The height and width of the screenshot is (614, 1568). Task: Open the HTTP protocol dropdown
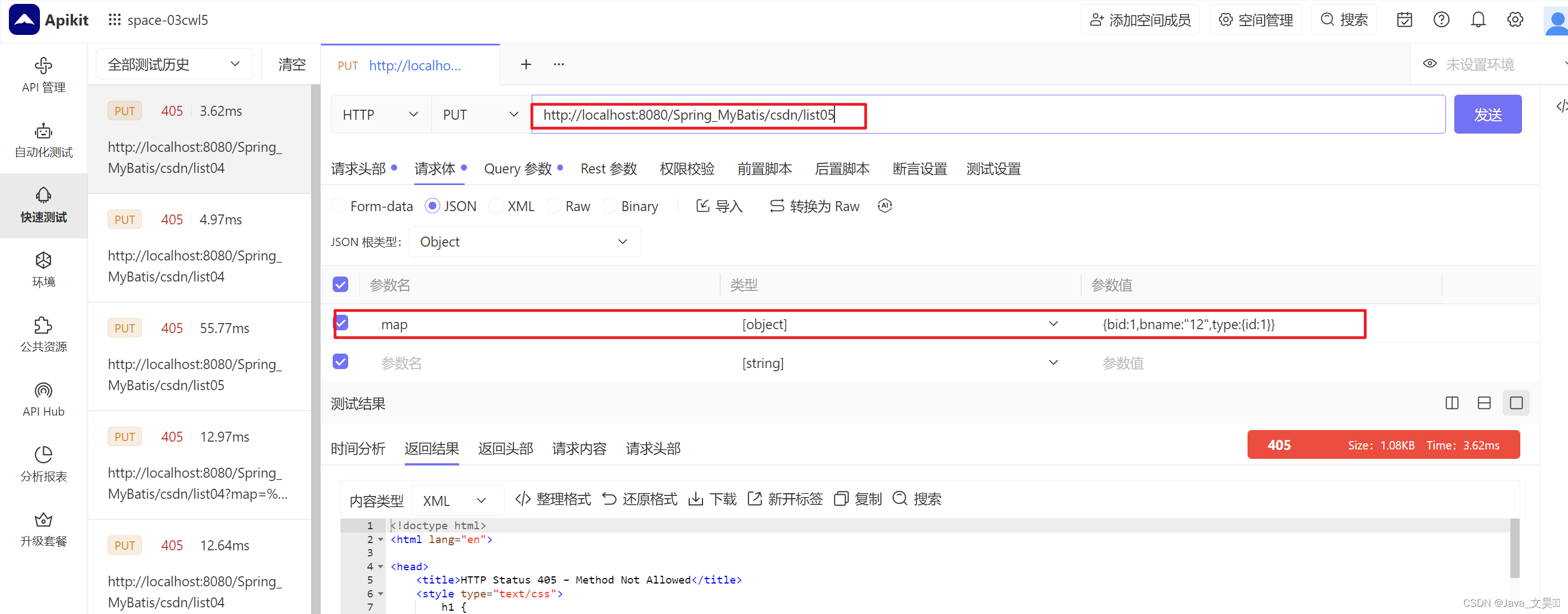click(x=380, y=114)
